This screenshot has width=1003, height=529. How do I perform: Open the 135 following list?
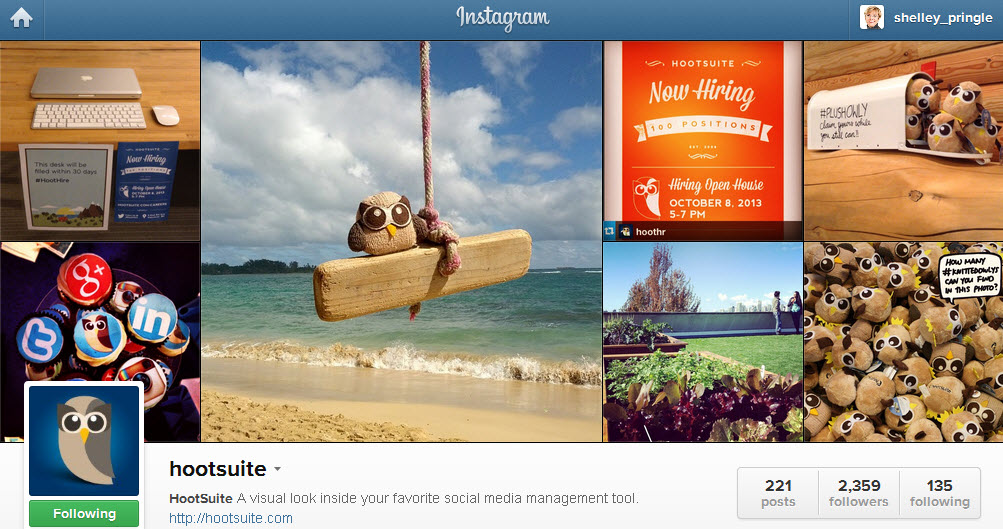(940, 493)
